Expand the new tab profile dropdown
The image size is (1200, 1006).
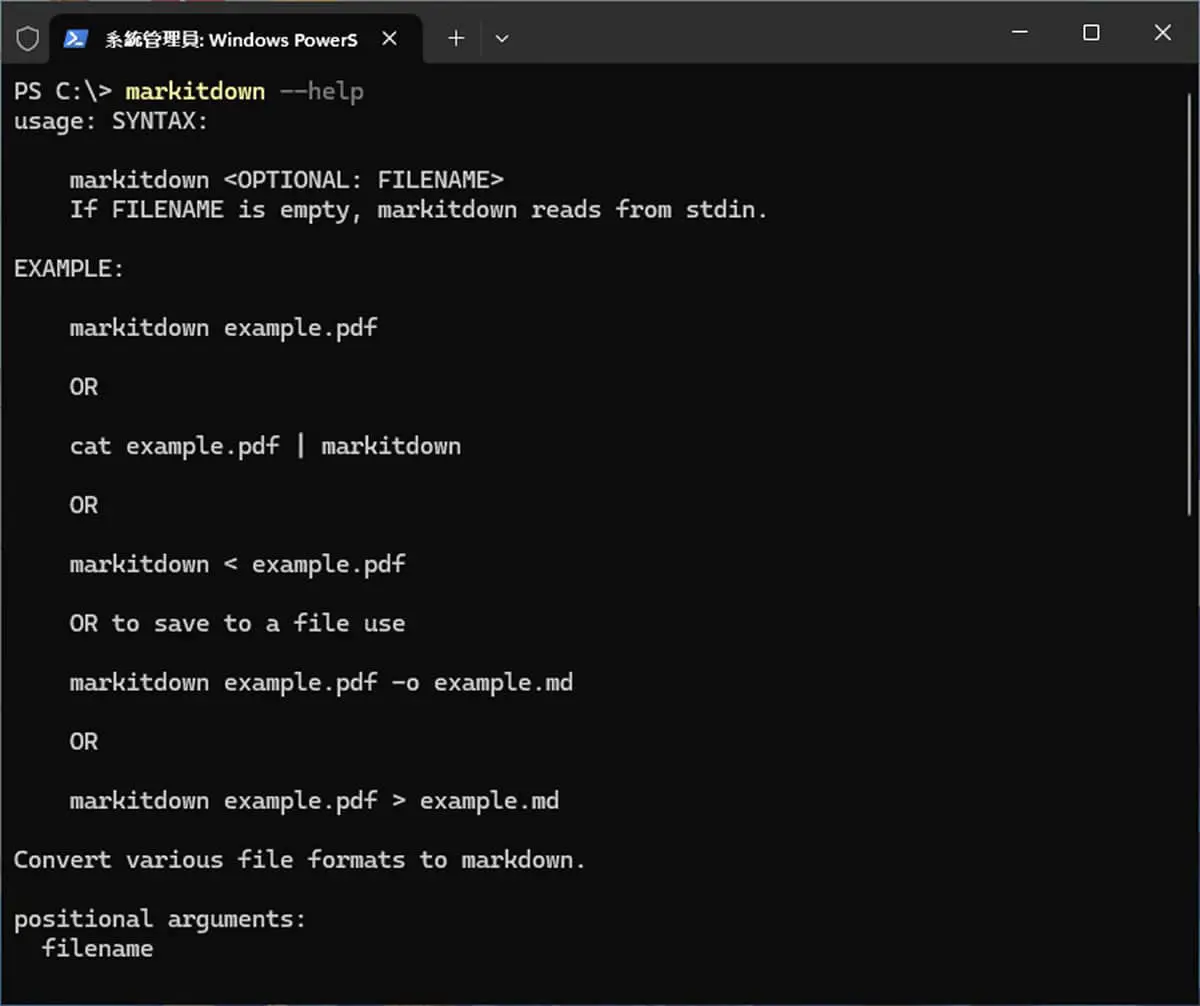502,38
